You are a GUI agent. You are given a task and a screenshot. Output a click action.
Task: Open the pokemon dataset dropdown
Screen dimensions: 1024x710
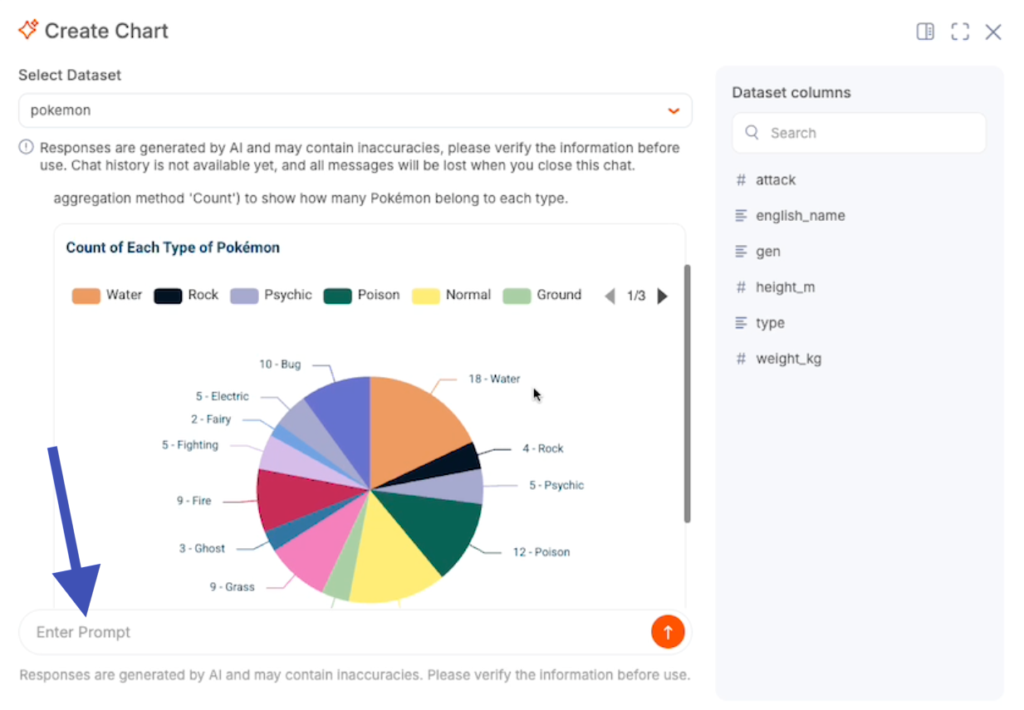355,110
